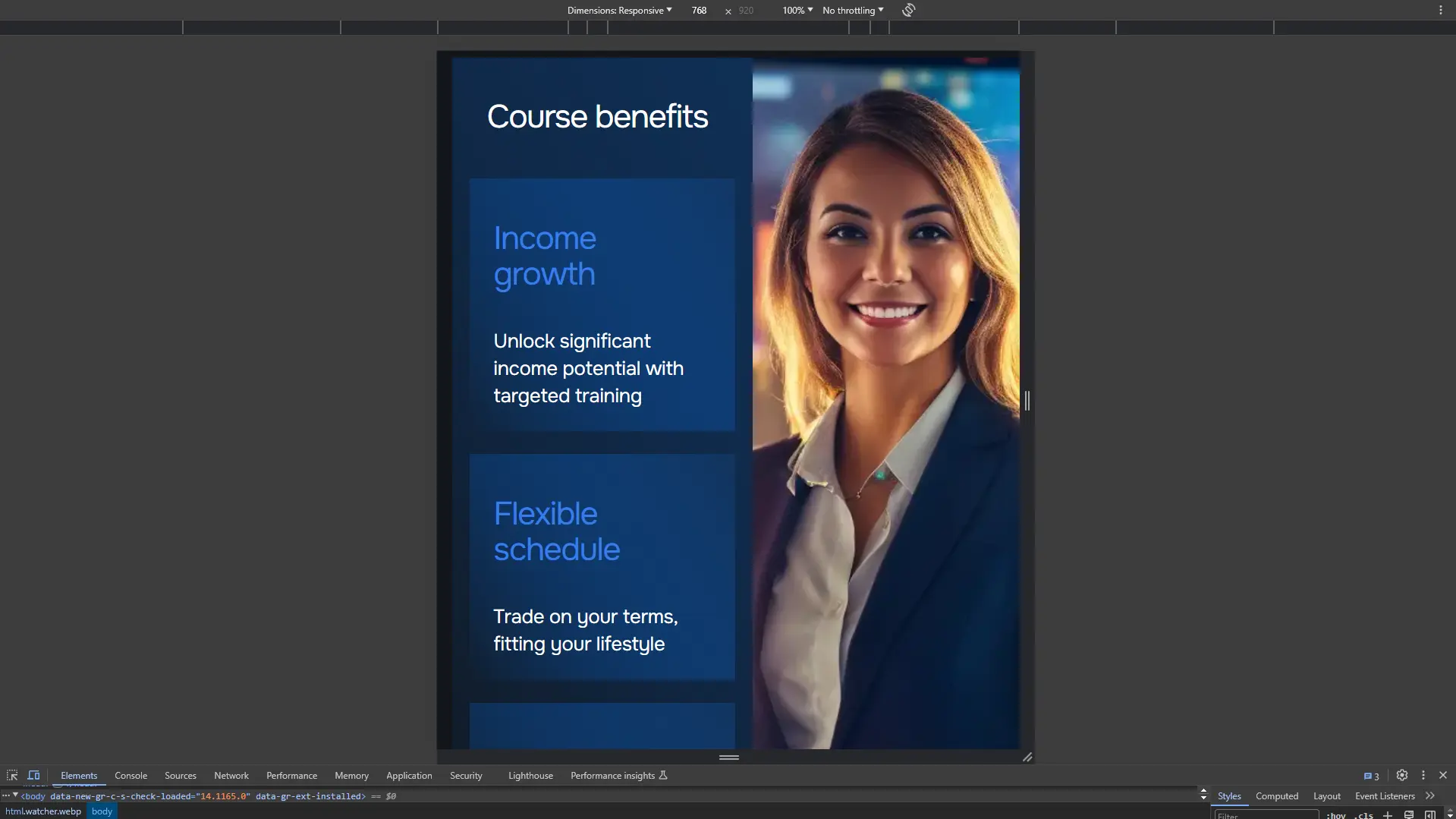Click the styles Filter input

pyautogui.click(x=1266, y=814)
